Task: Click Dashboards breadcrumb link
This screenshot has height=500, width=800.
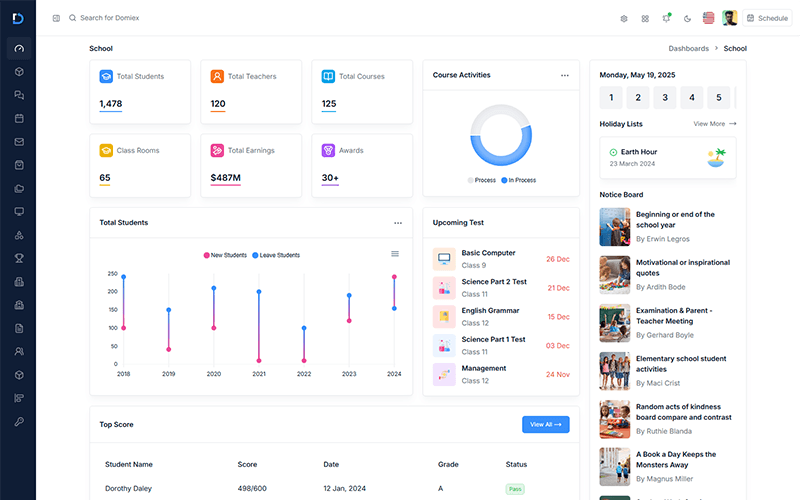Action: [x=688, y=48]
